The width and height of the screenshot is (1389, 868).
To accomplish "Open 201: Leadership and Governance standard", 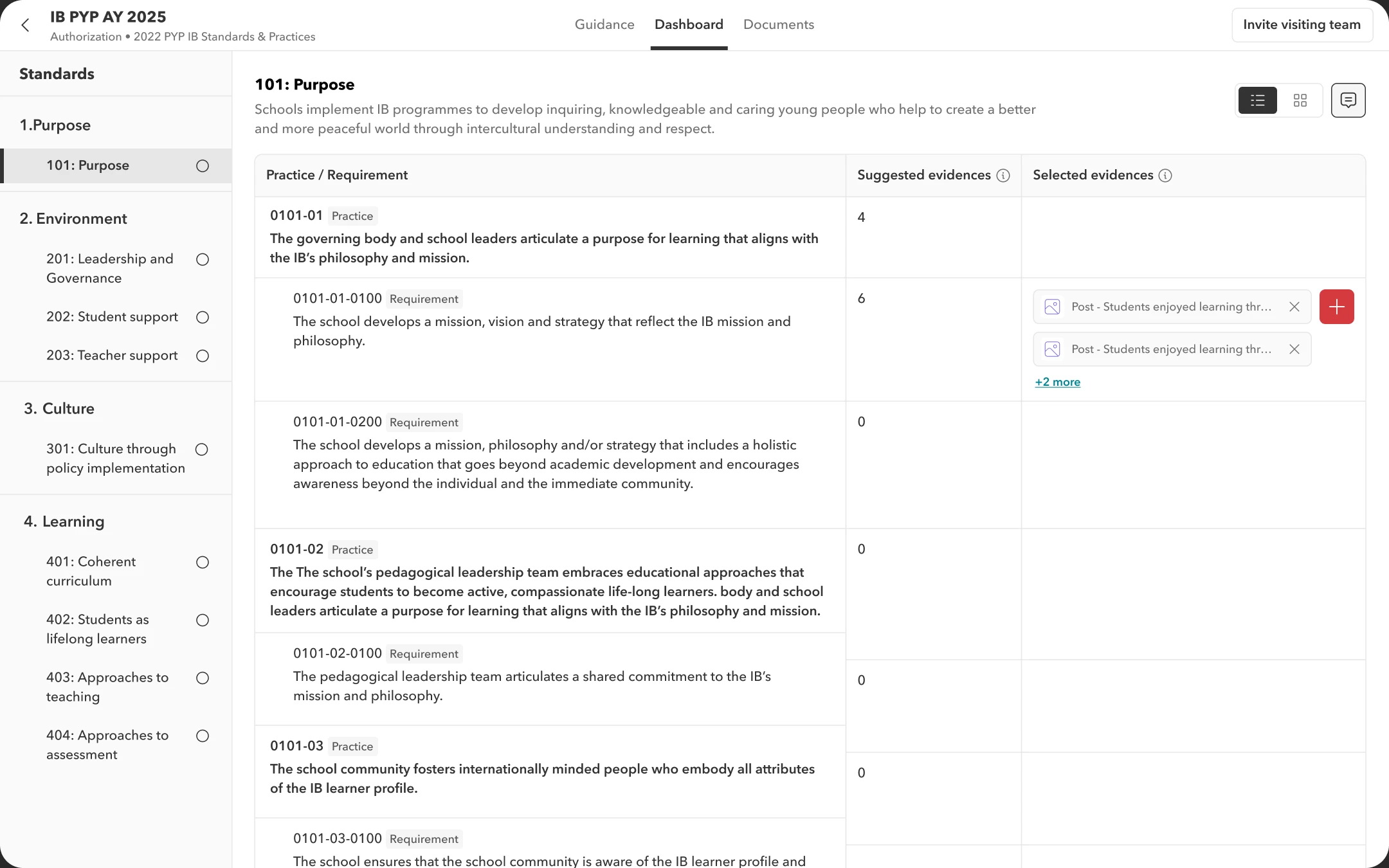I will [110, 268].
